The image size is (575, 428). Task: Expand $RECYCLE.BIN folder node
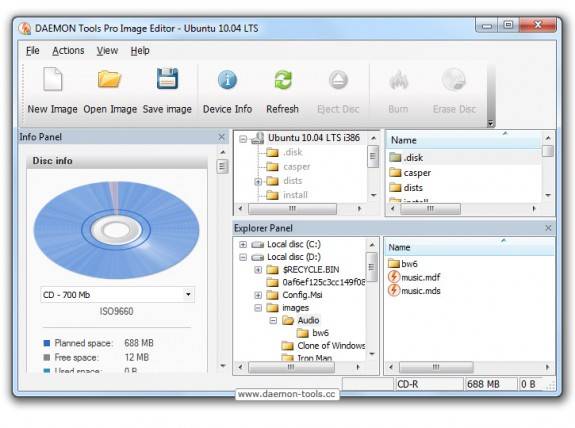pyautogui.click(x=258, y=270)
